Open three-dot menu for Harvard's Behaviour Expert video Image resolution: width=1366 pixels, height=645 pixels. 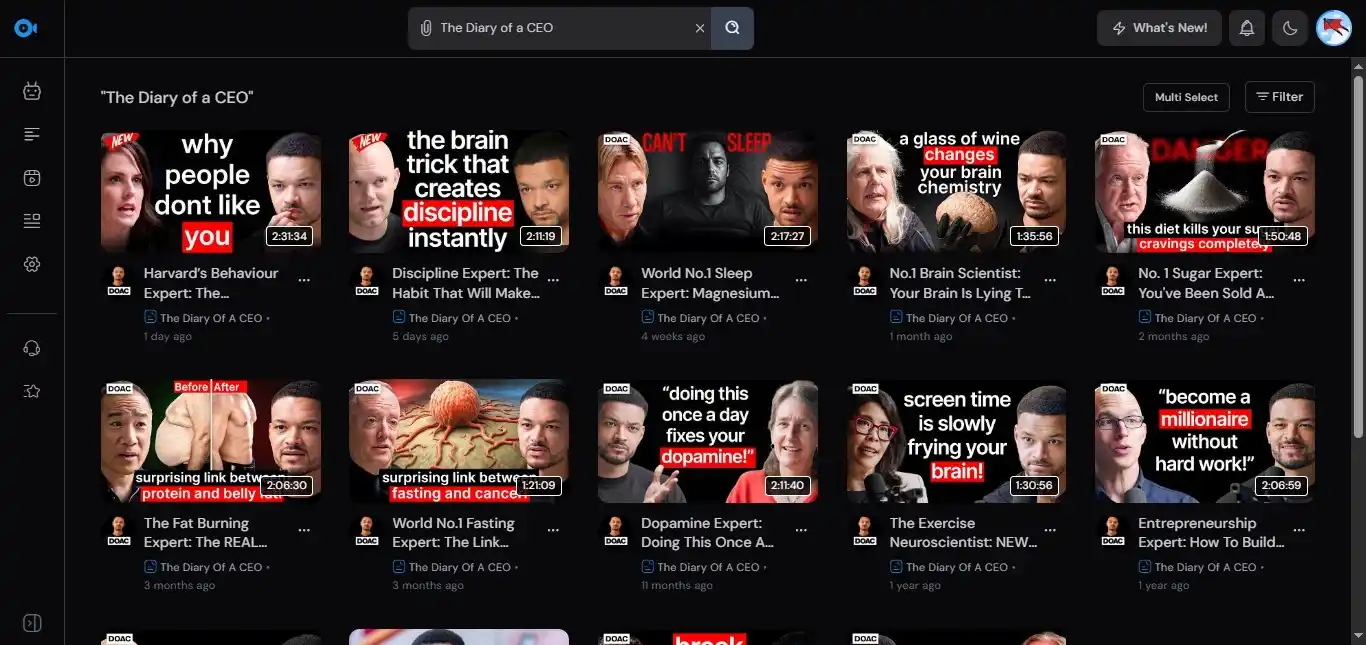pos(304,281)
